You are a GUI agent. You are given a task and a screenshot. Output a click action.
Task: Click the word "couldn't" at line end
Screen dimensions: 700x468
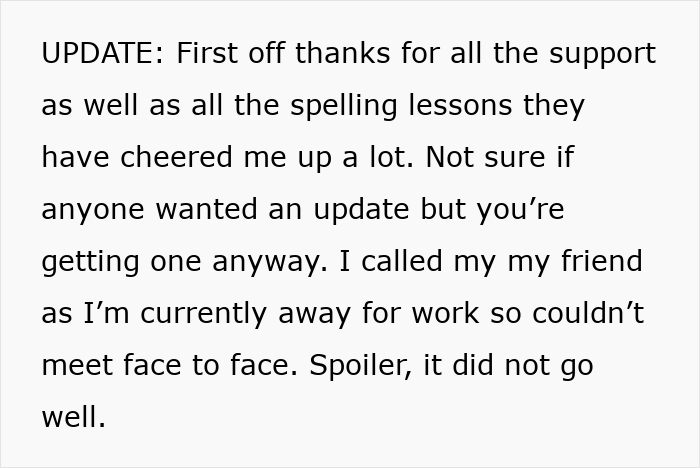click(x=588, y=313)
